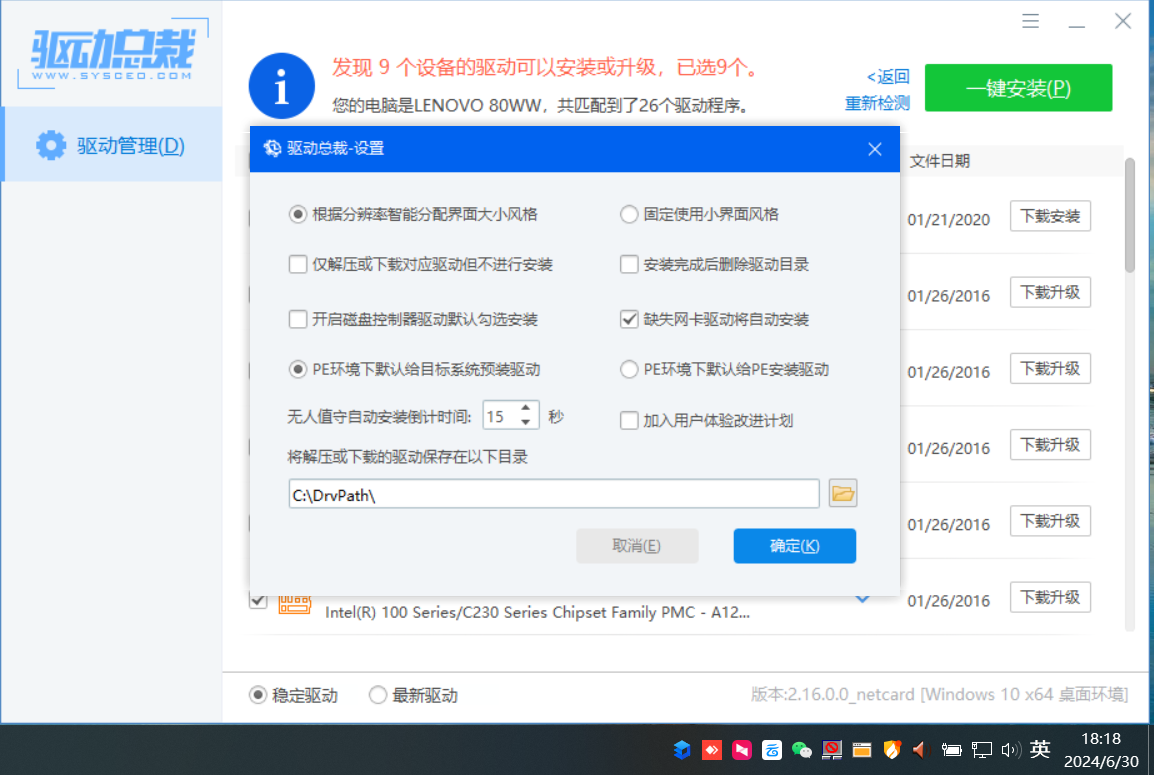This screenshot has height=775, width=1154.
Task: Uncheck 缺失网卡驱动将自动安装 option
Action: [629, 320]
